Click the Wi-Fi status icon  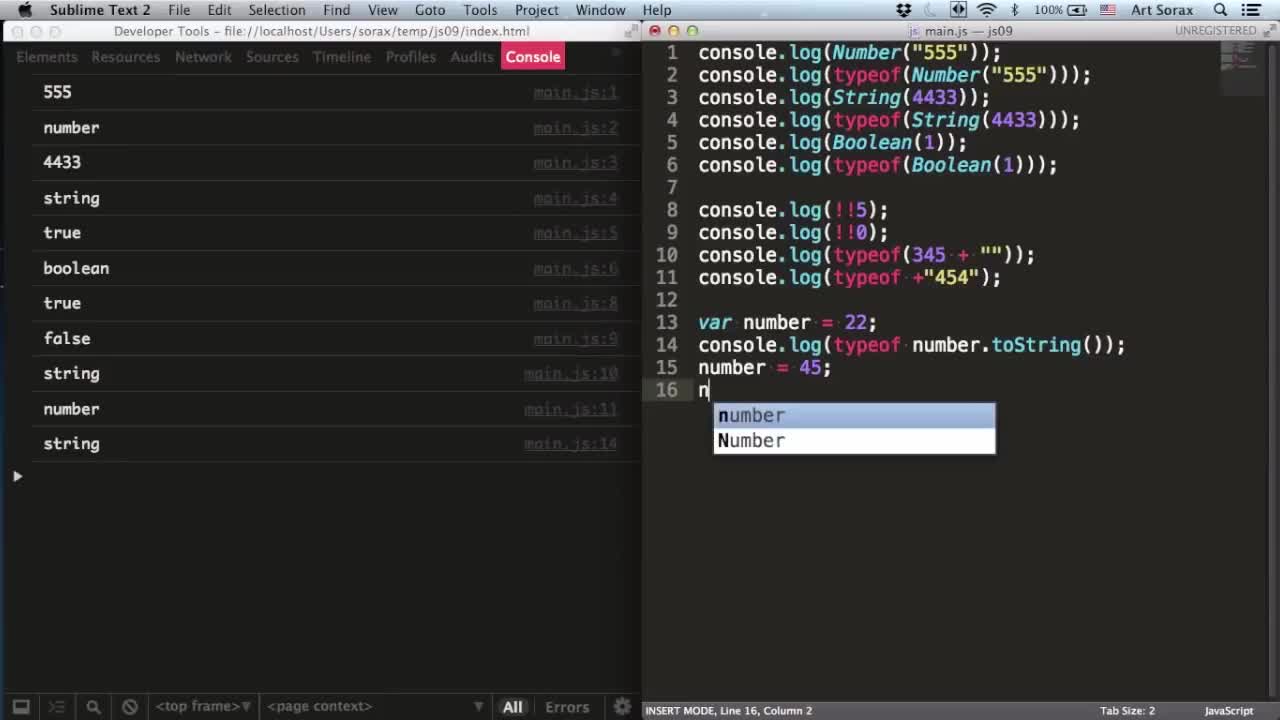(987, 10)
